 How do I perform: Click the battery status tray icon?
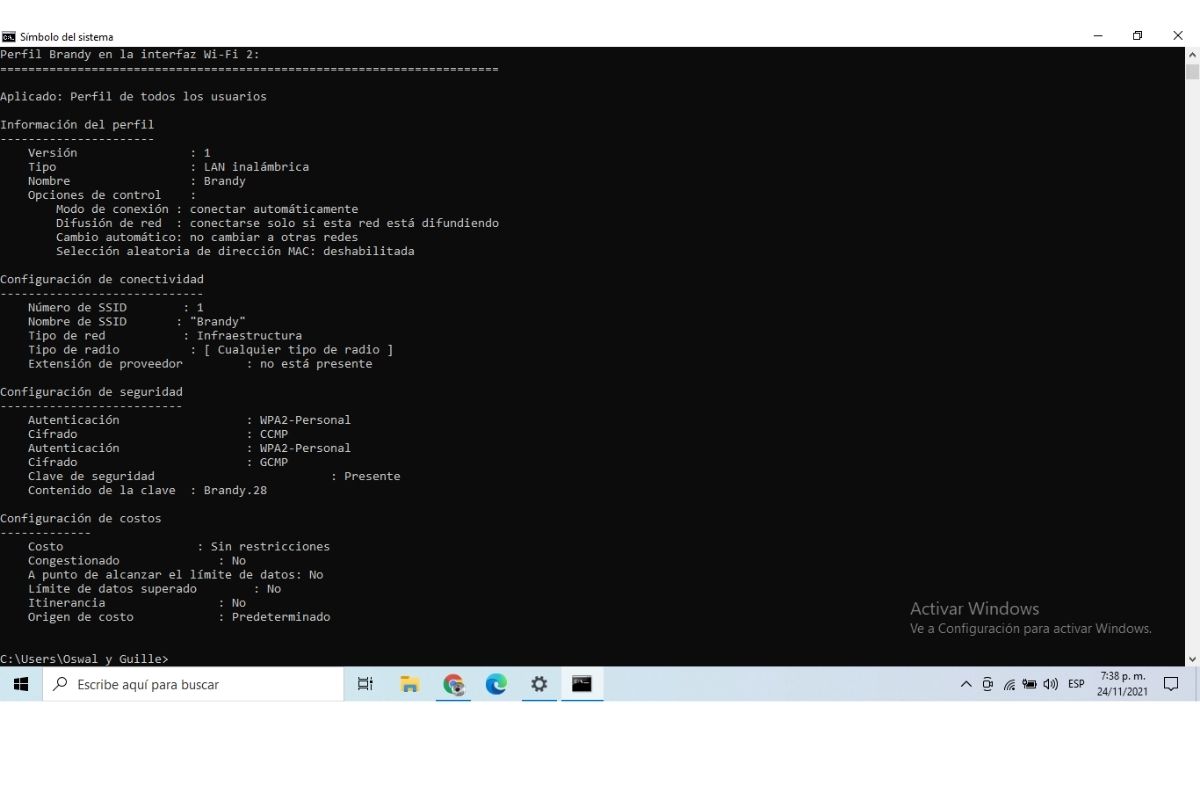(x=1029, y=685)
